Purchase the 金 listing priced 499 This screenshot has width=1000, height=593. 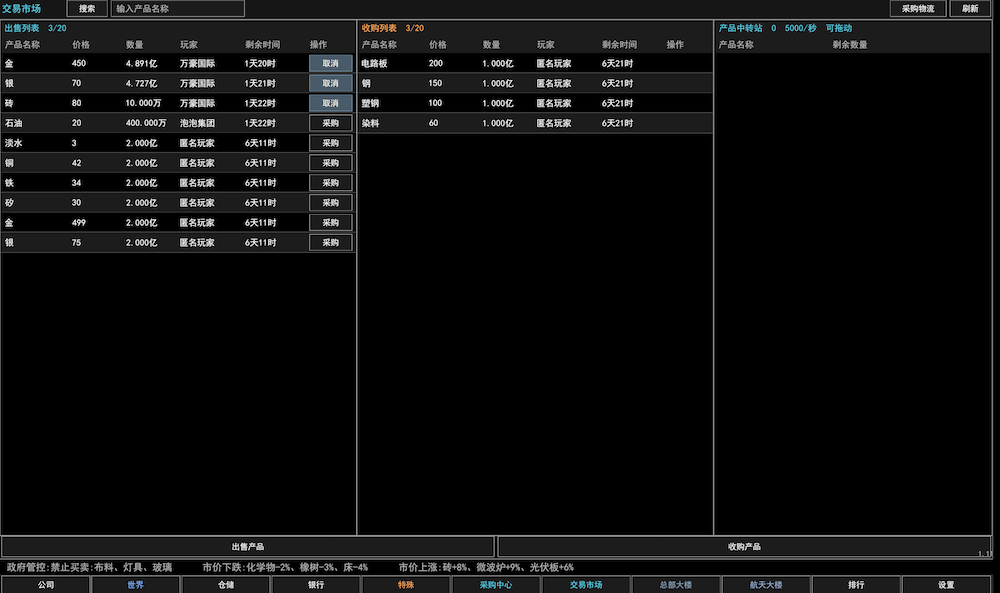pos(330,223)
